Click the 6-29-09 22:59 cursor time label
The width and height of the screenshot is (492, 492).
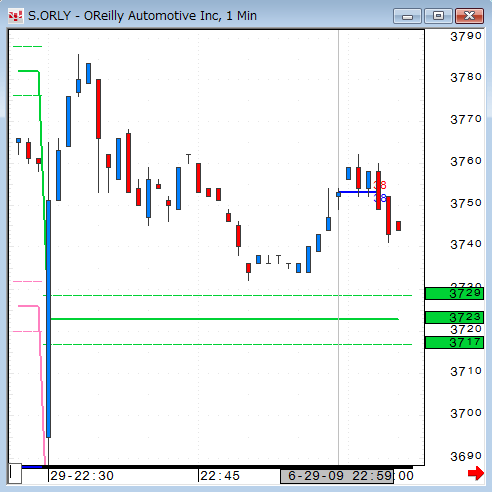pos(337,476)
